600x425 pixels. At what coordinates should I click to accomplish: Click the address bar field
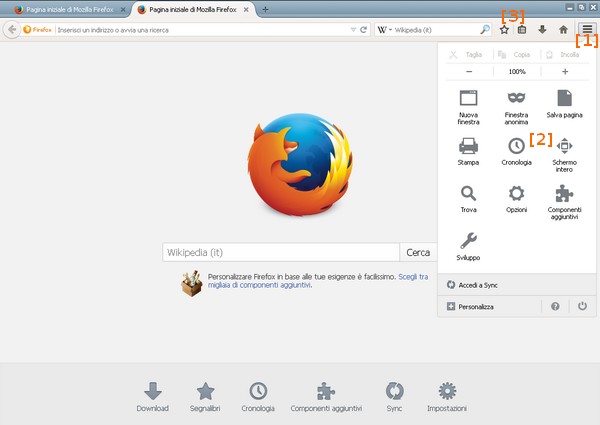[x=203, y=30]
